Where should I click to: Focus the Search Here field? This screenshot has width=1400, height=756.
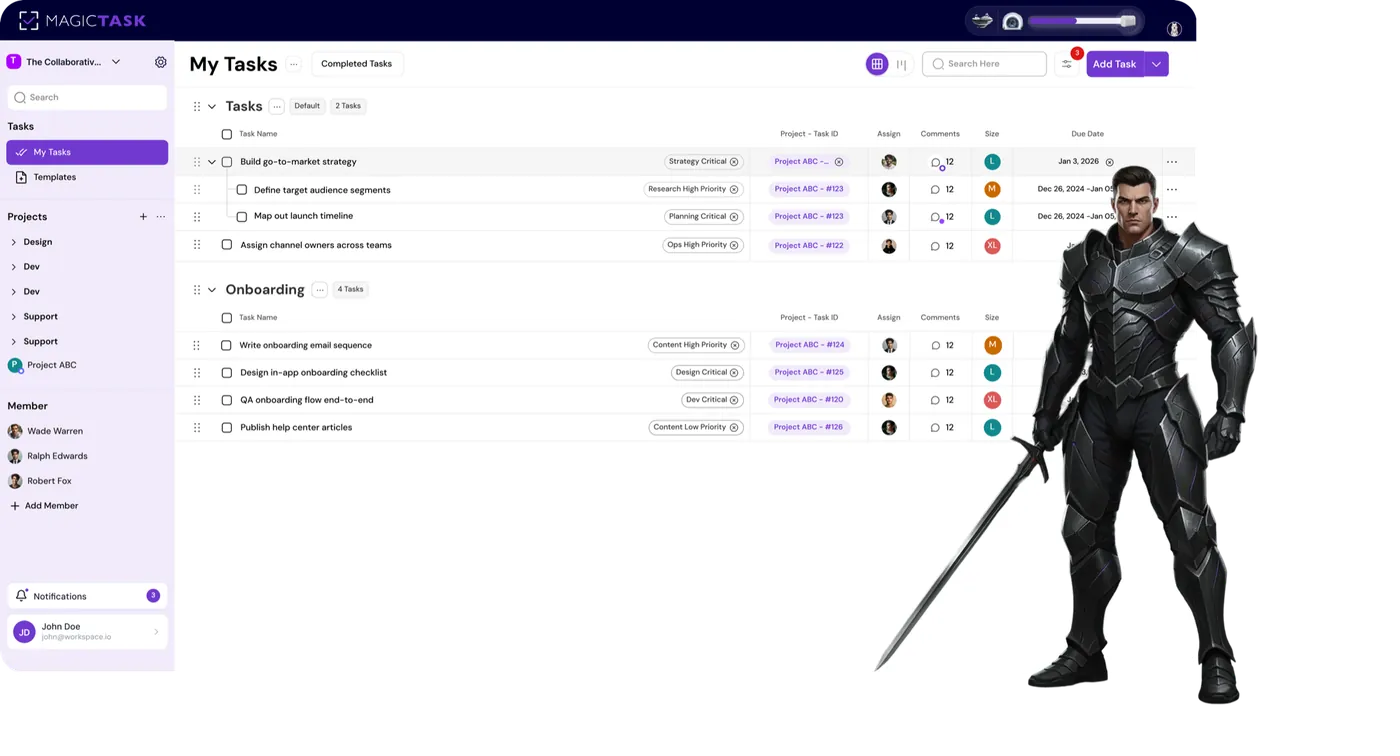[985, 64]
